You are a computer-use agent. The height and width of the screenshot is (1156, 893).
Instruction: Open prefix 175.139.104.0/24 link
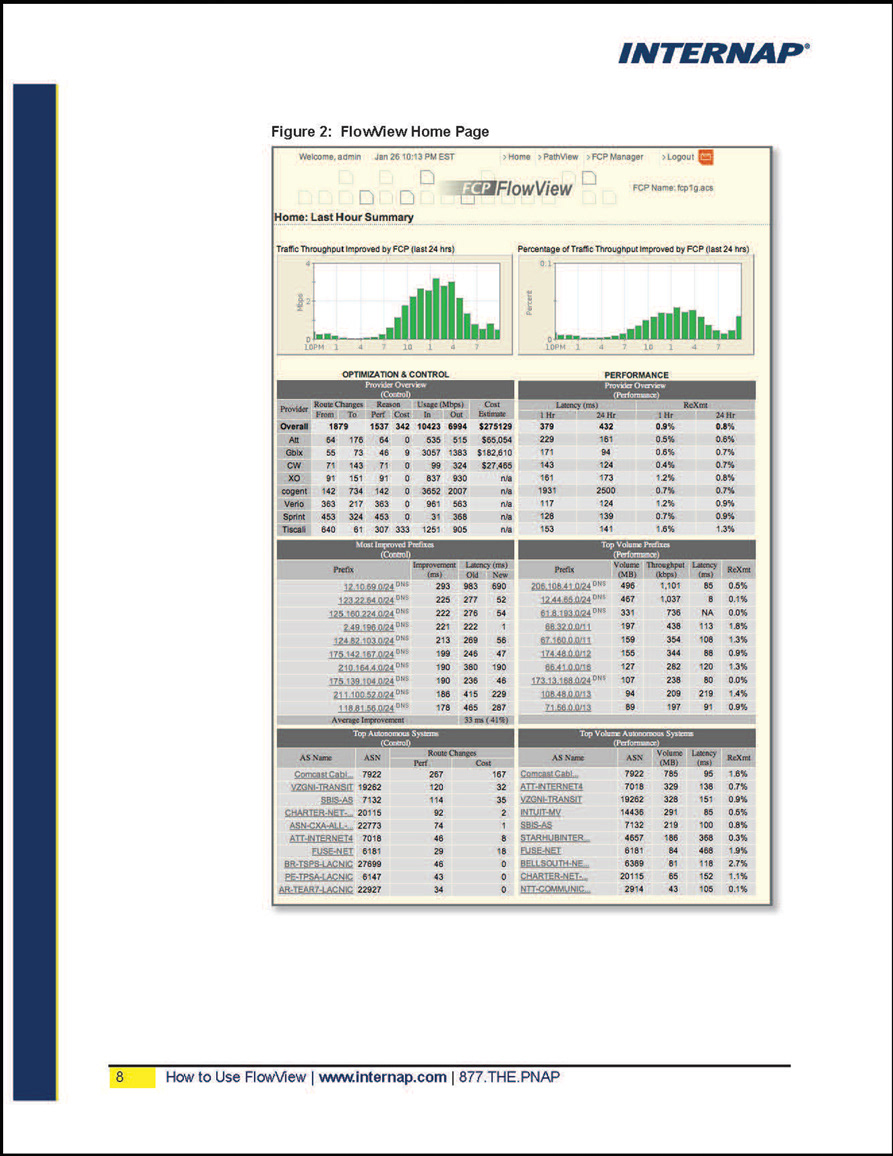point(361,681)
